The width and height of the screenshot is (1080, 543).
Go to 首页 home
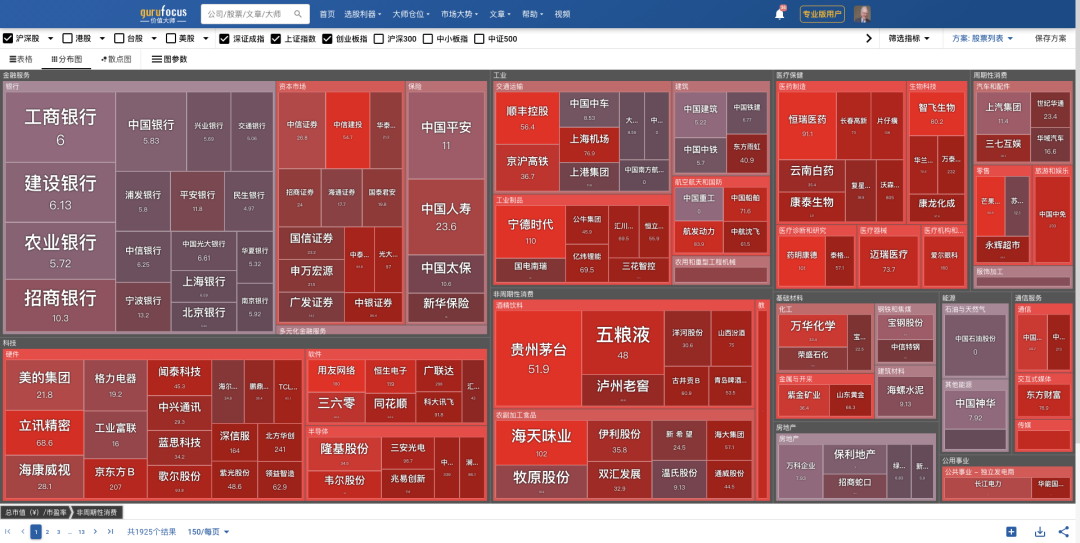tap(327, 14)
